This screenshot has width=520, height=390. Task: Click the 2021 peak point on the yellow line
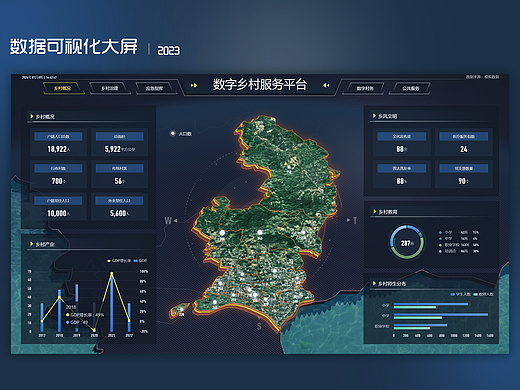click(x=112, y=273)
